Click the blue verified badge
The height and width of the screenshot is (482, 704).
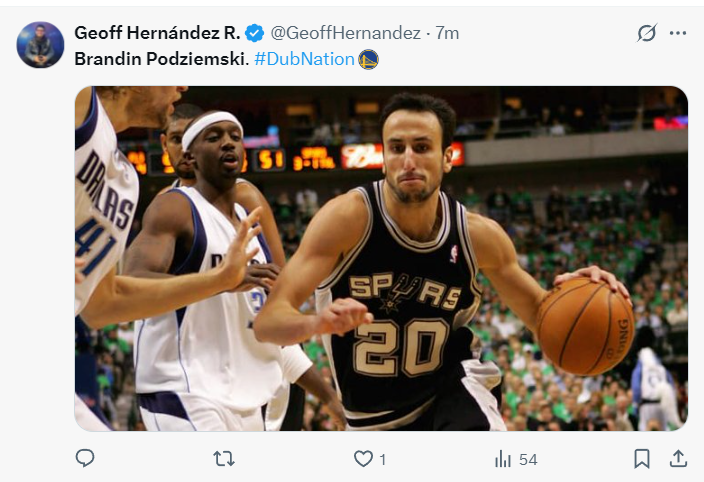coord(255,33)
